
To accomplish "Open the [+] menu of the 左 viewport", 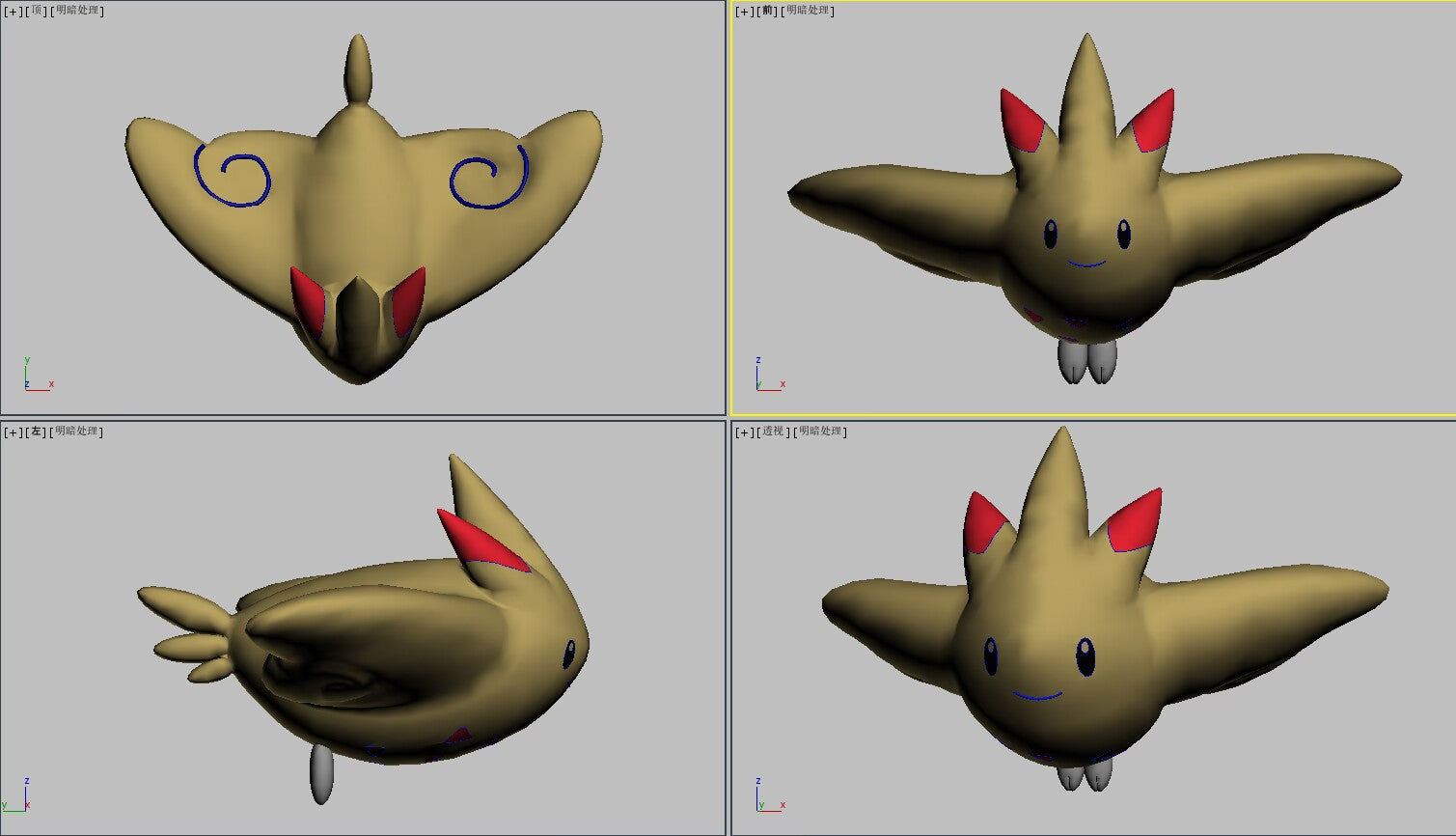I will (x=14, y=432).
